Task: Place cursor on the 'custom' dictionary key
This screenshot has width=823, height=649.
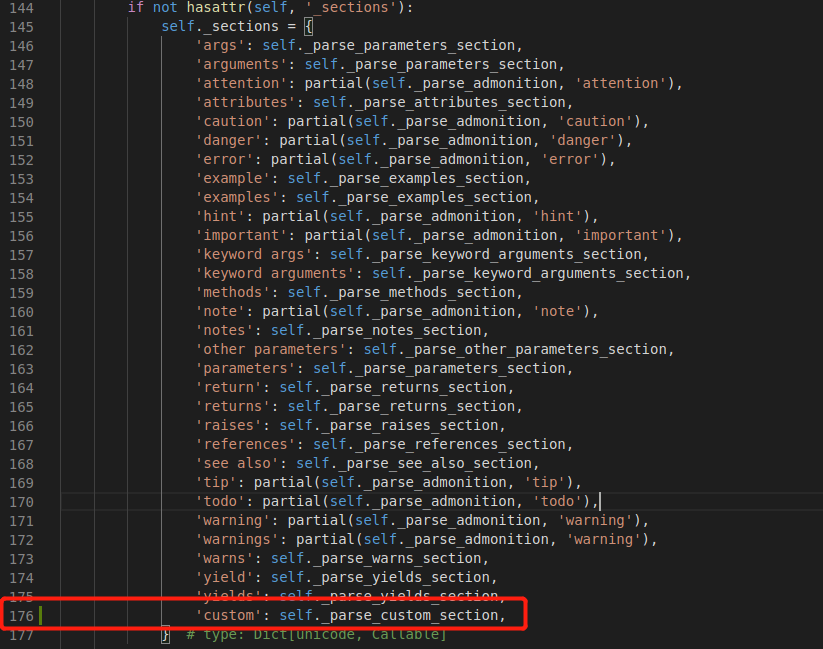Action: click(229, 616)
